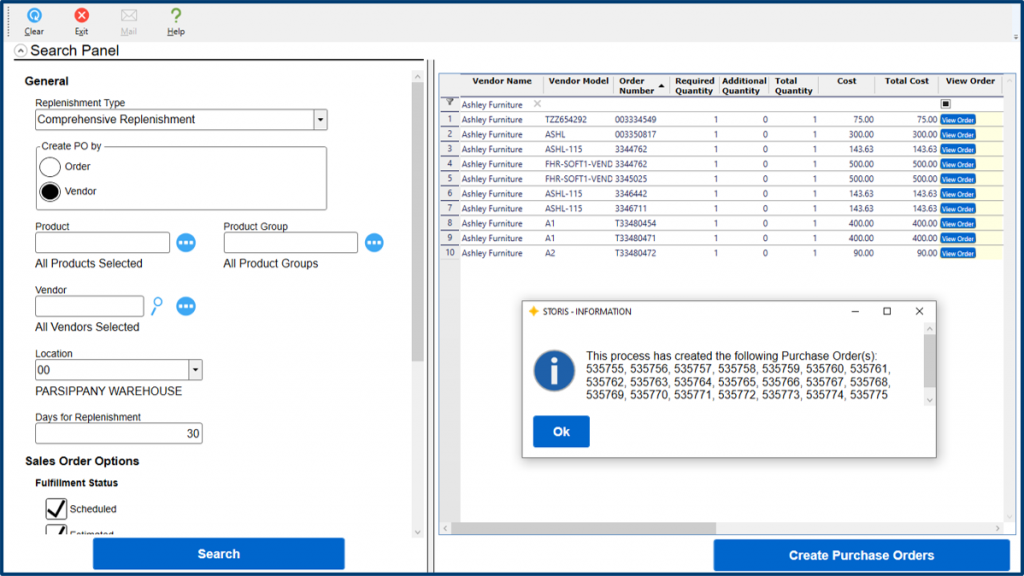Toggle the Scheduled fulfillment checkbox

pyautogui.click(x=56, y=508)
